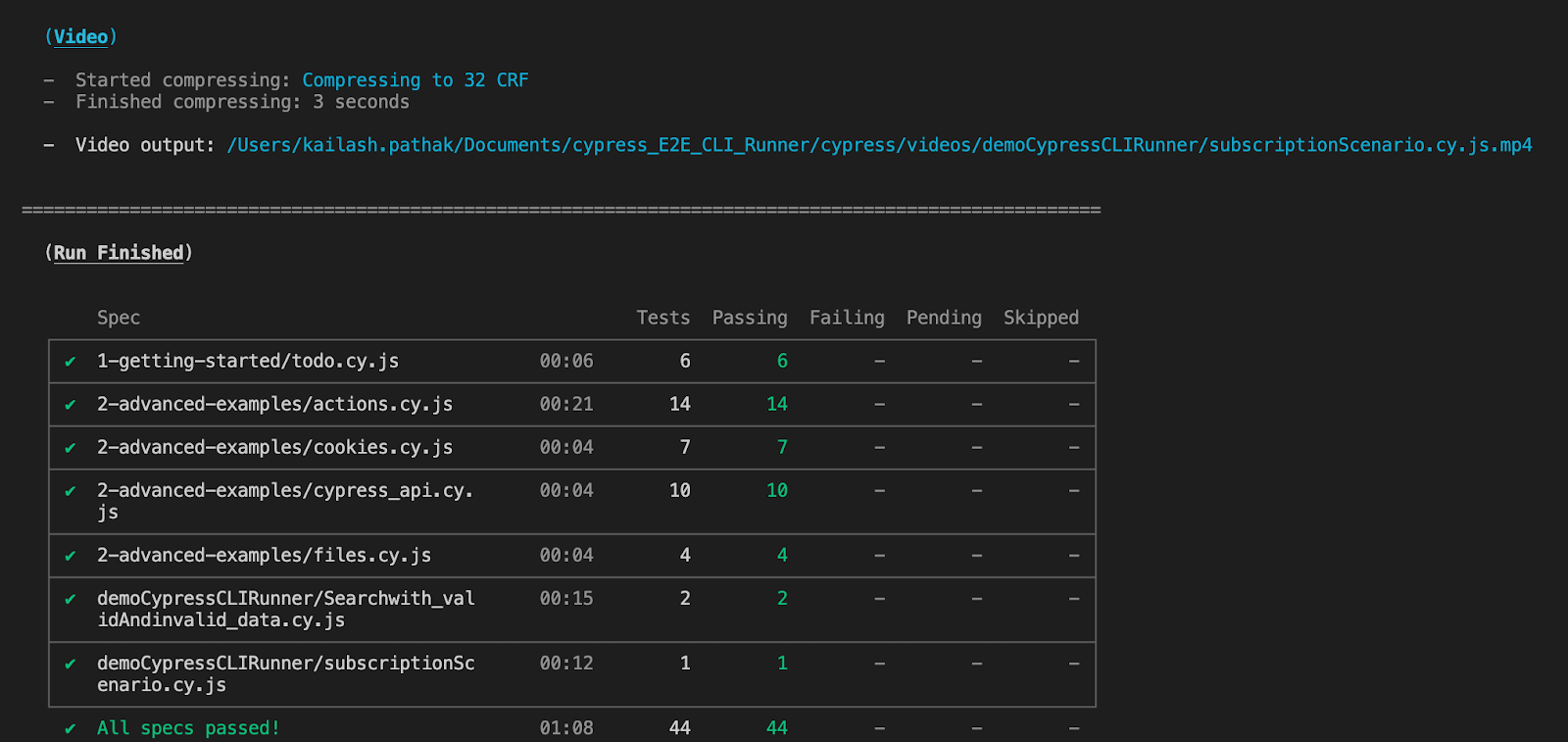Click the All specs passed! summary text

[188, 728]
